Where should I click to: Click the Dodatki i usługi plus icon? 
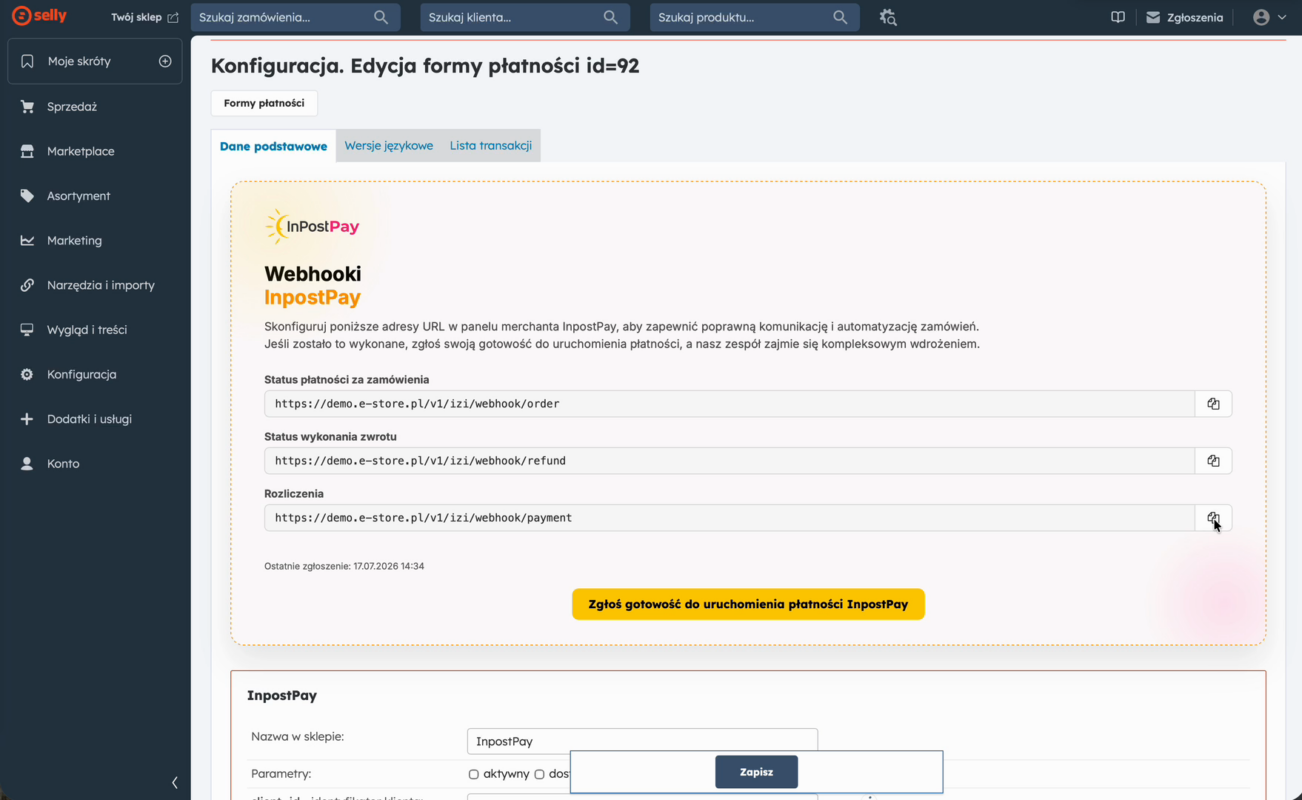(27, 419)
